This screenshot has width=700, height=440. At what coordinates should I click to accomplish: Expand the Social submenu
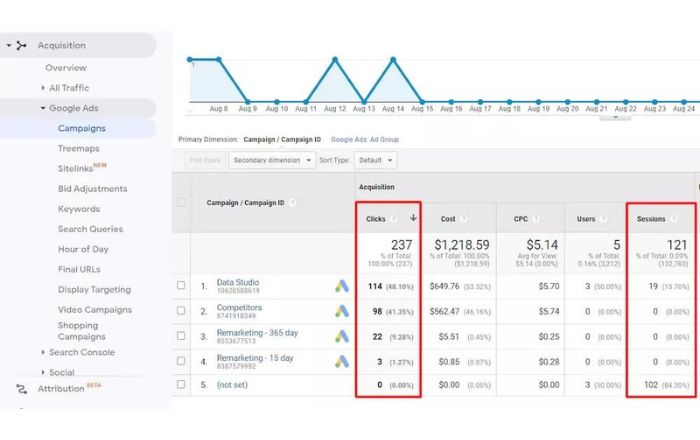click(43, 372)
